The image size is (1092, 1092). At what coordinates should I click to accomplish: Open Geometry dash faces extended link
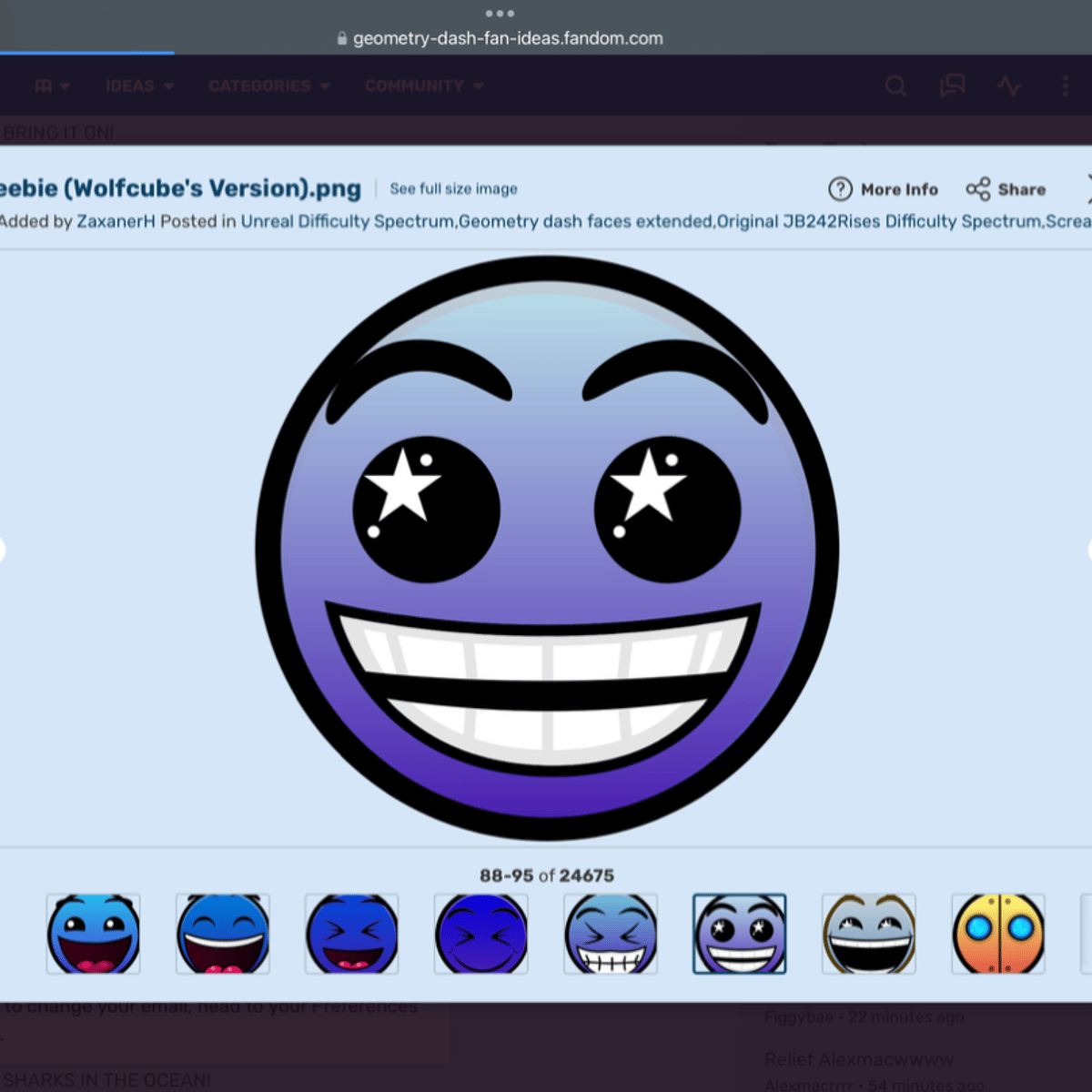tap(585, 221)
